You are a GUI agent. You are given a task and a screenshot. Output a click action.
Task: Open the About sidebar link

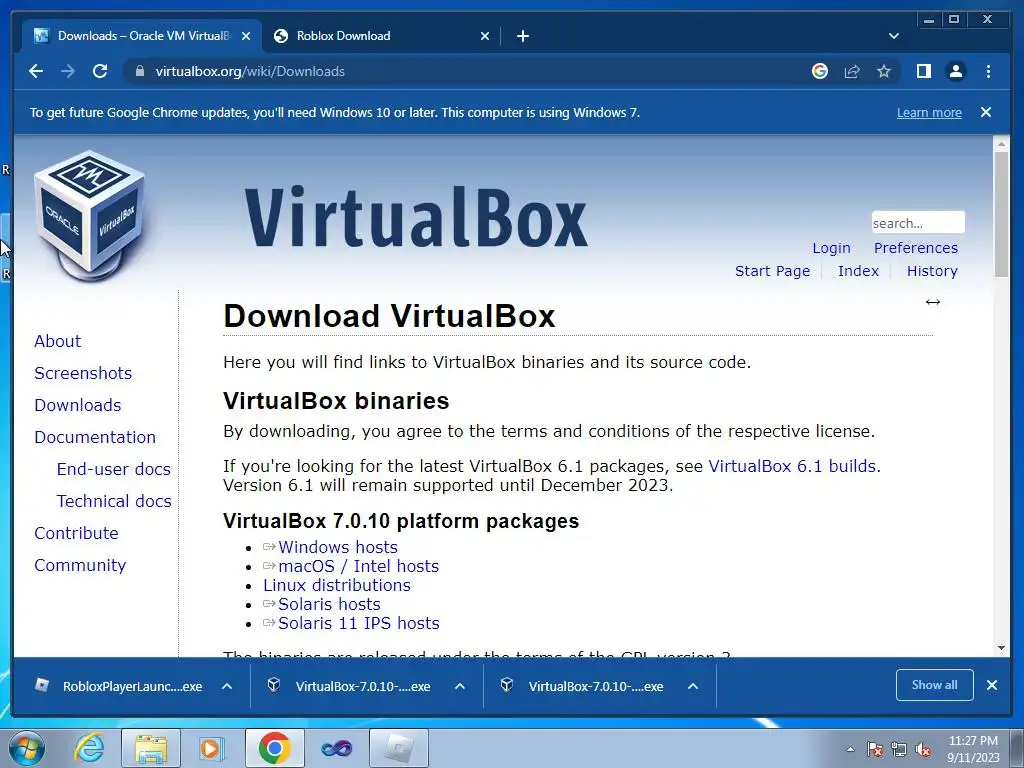(x=57, y=341)
